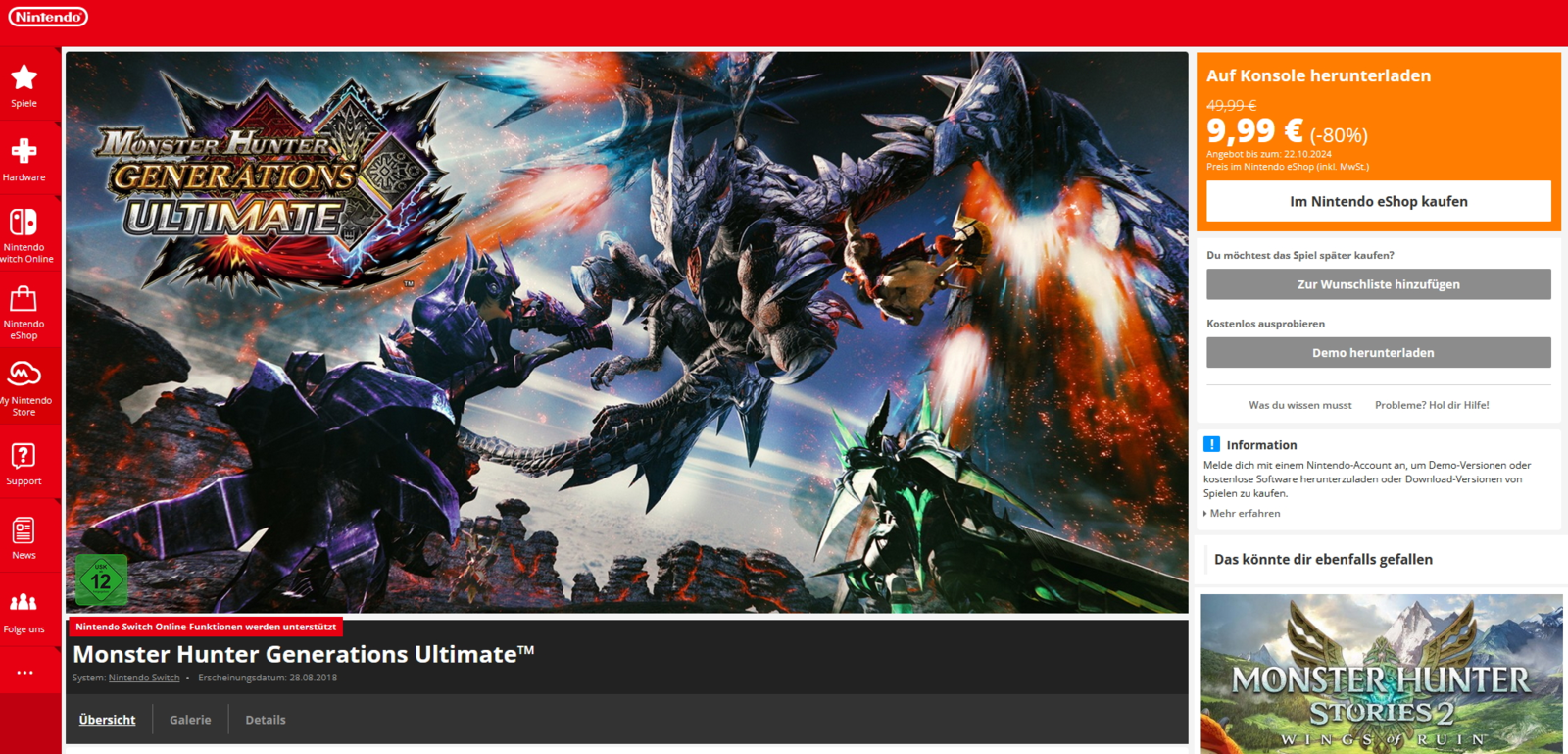Click Du möchtest das Spiel später kaufen? text
Image resolution: width=1568 pixels, height=754 pixels.
click(1300, 255)
